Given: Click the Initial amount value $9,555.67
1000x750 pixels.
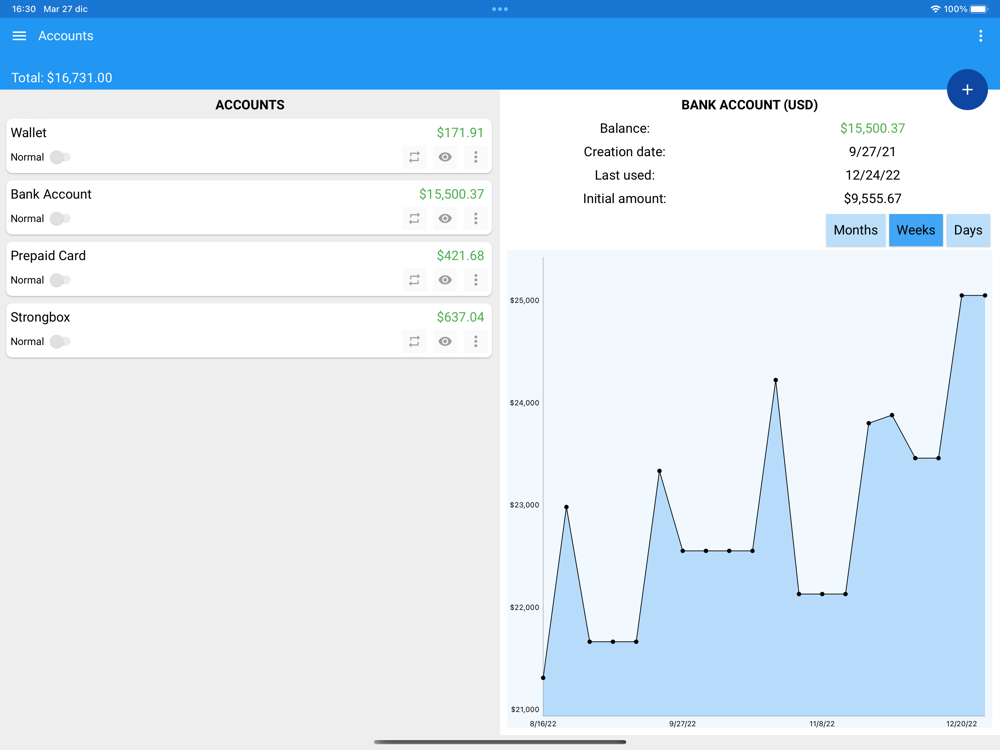Looking at the screenshot, I should [872, 198].
